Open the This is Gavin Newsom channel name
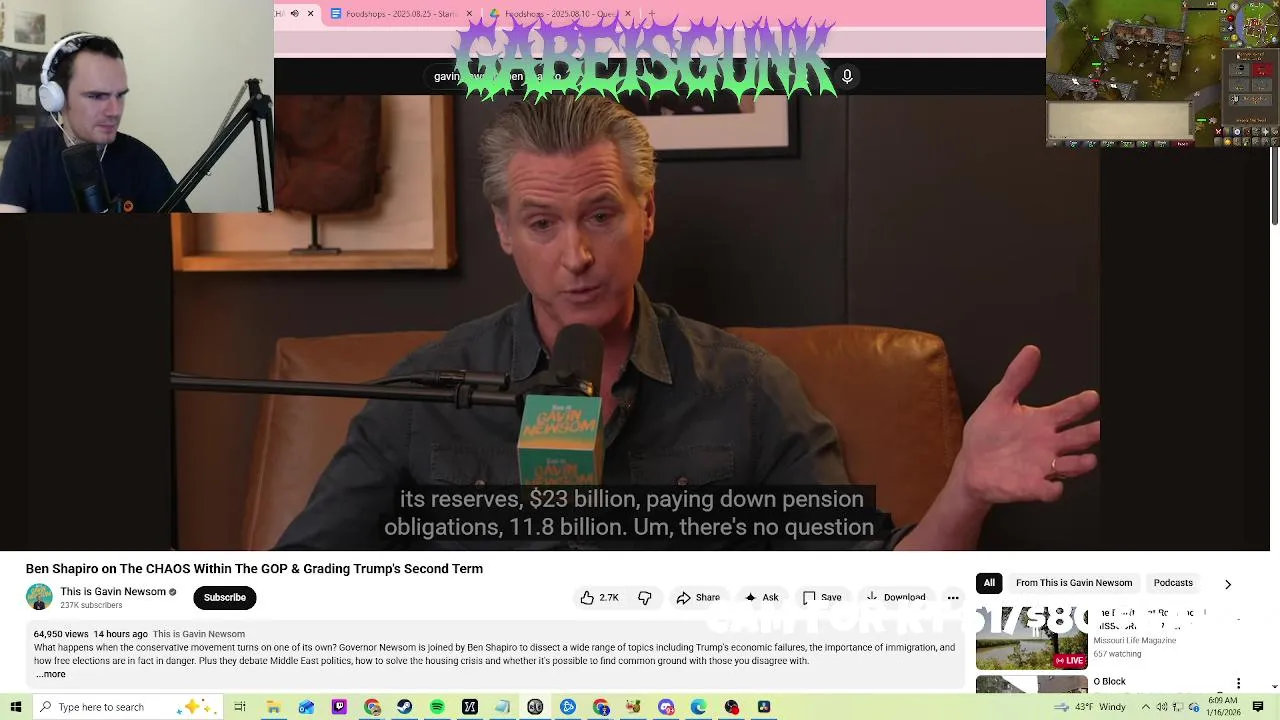The height and width of the screenshot is (720, 1280). coord(113,591)
